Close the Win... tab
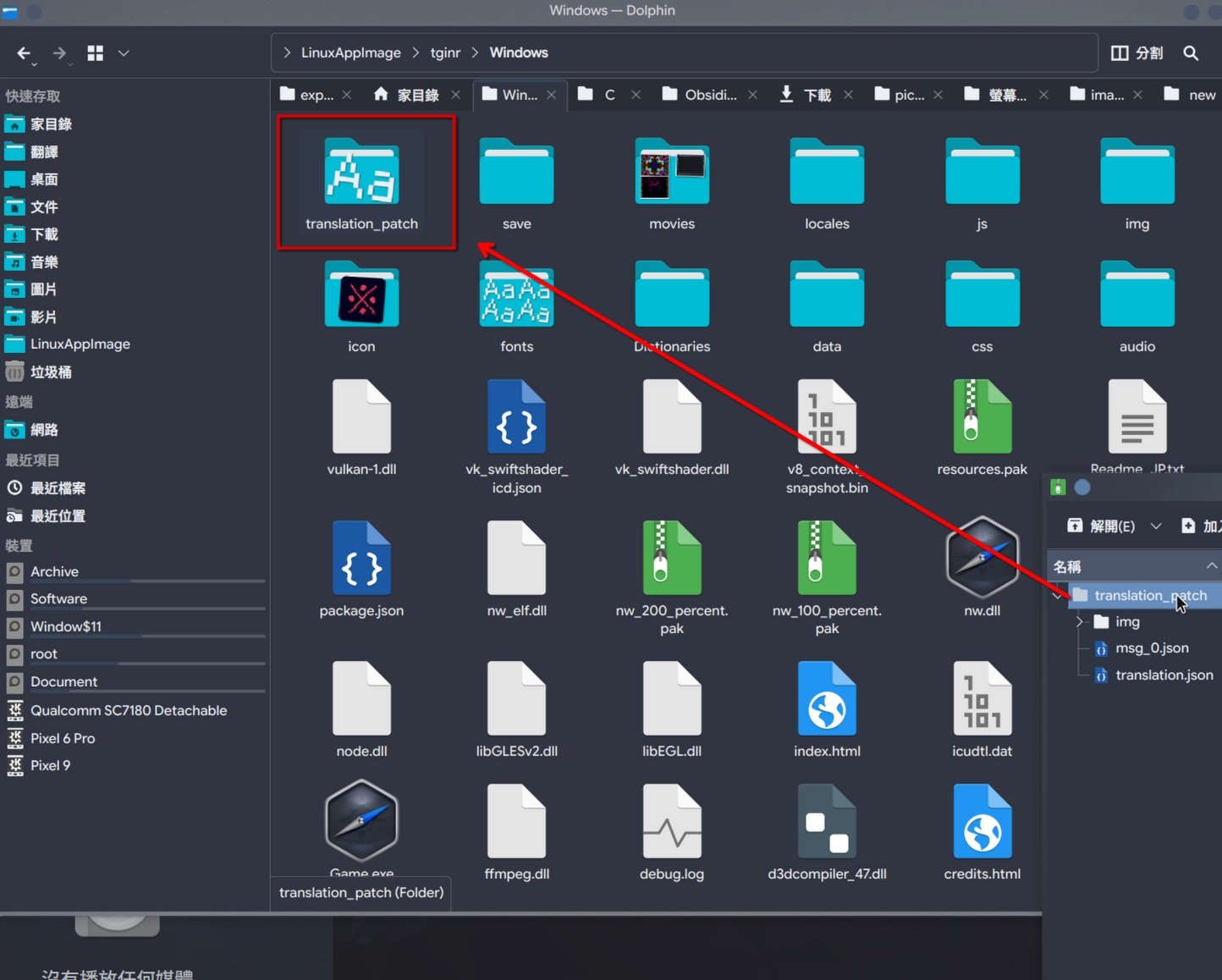This screenshot has width=1222, height=980. pos(552,95)
